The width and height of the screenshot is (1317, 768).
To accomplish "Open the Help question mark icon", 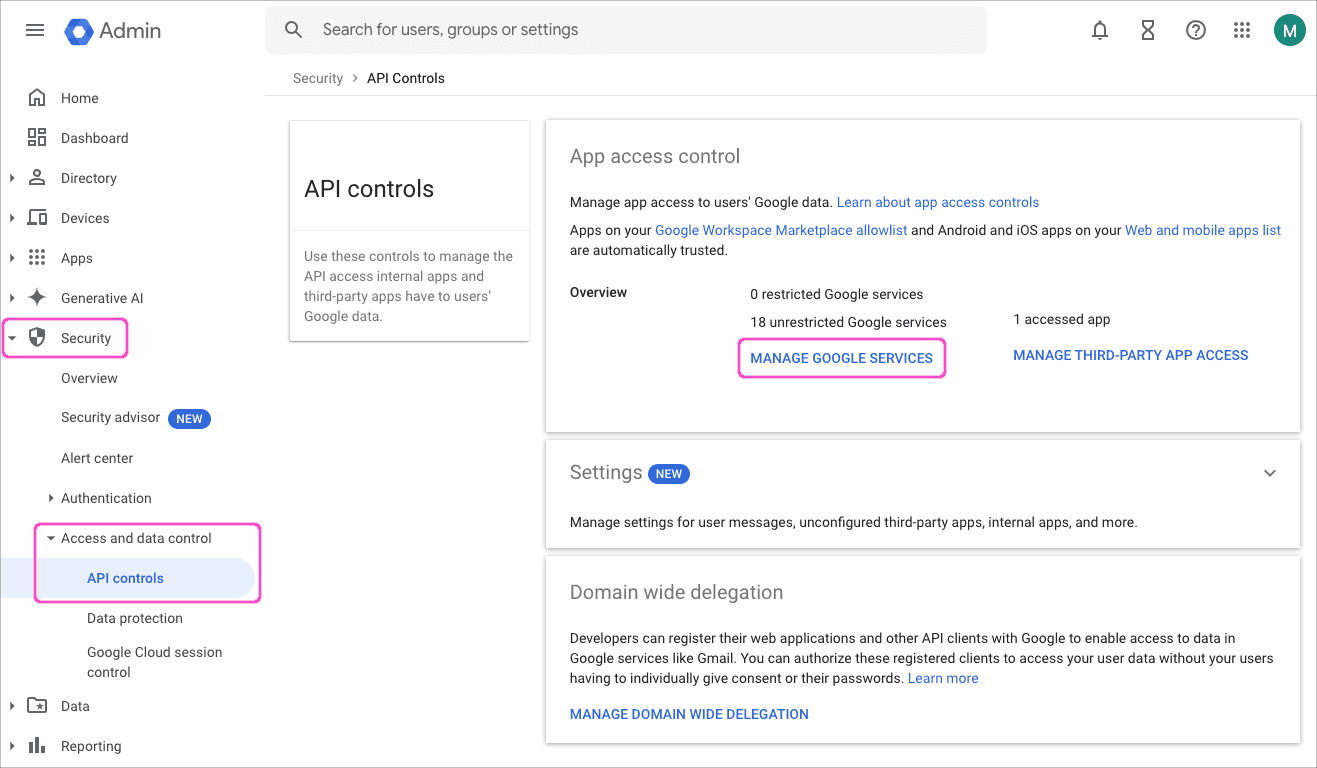I will click(1195, 30).
